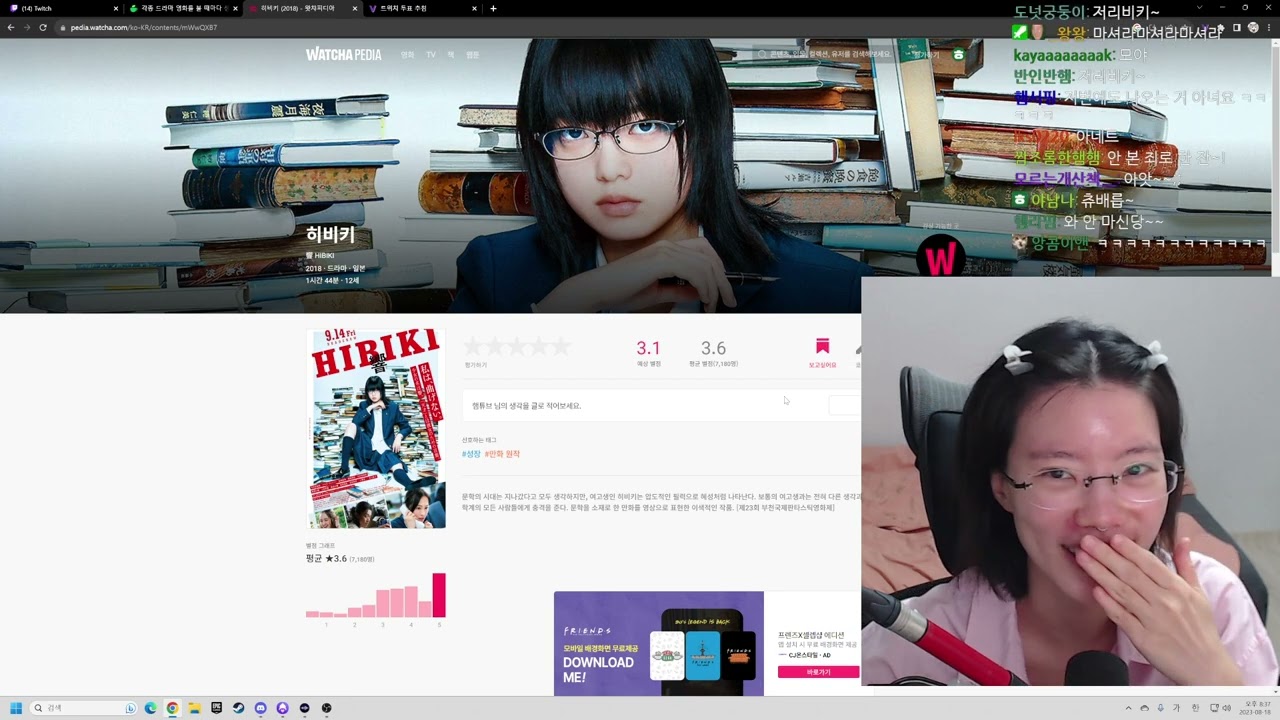Click the comment prompt box 생각을 글로 적어보세요
Viewport: 1280px width, 720px height.
(x=660, y=405)
